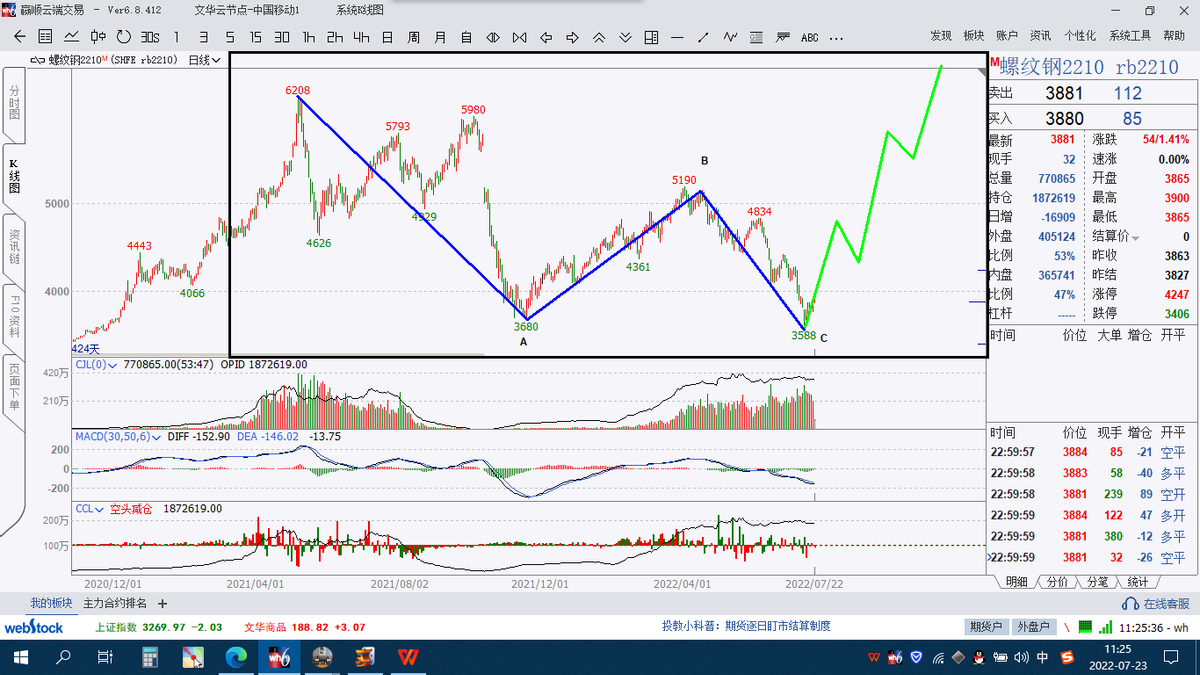The image size is (1200, 675).
Task: Select the horizontal line drawing tool
Action: click(677, 37)
